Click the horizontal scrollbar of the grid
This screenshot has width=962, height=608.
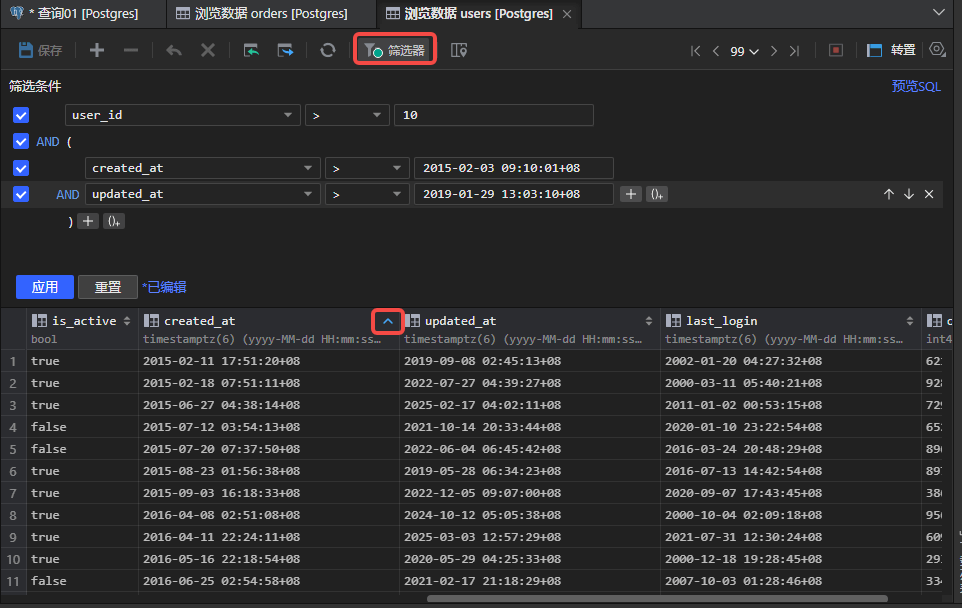pos(657,598)
